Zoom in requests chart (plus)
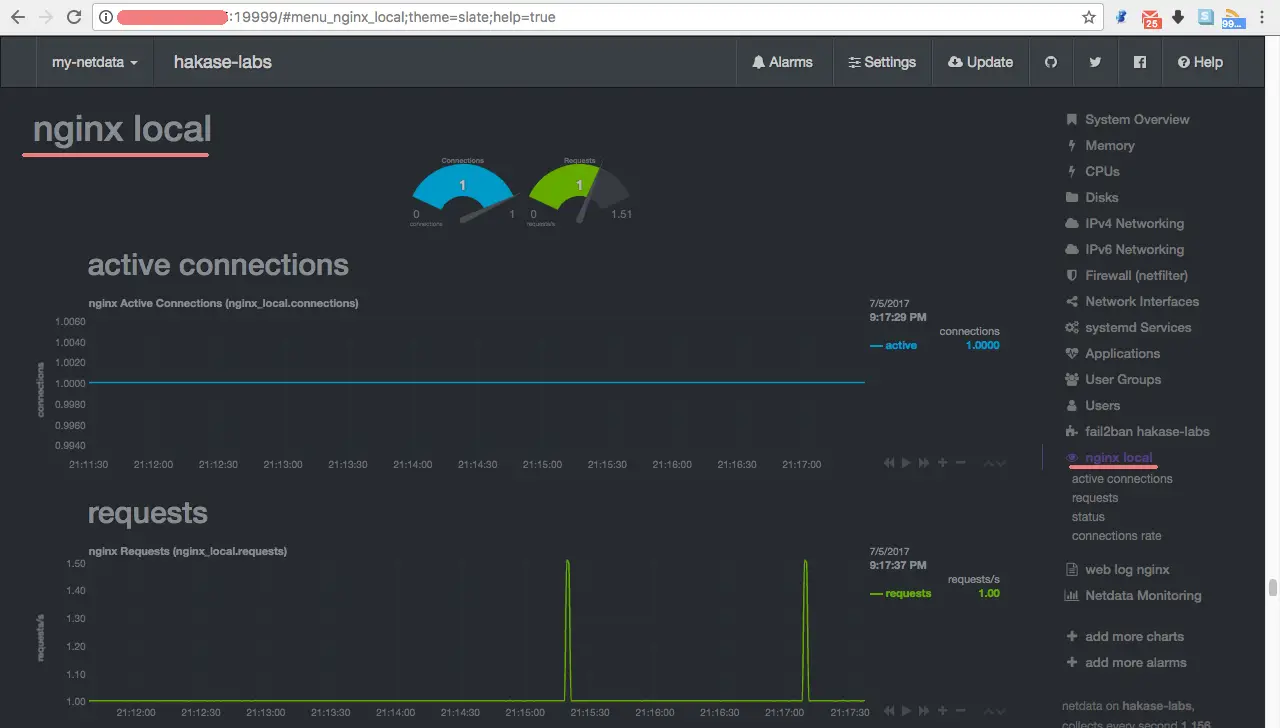 pyautogui.click(x=942, y=711)
